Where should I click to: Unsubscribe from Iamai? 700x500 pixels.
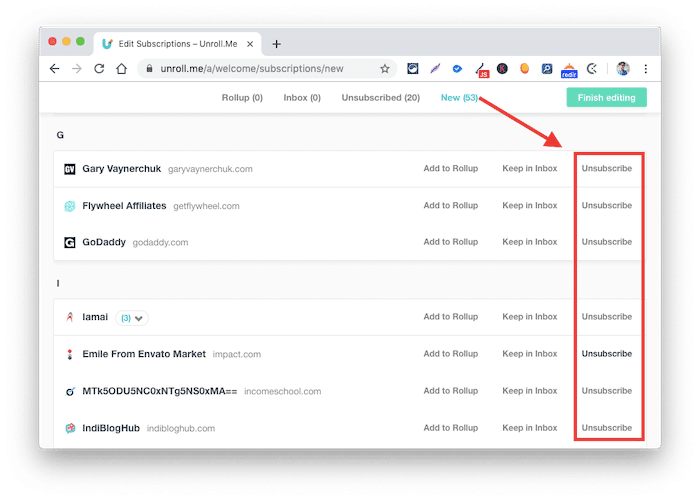(607, 317)
